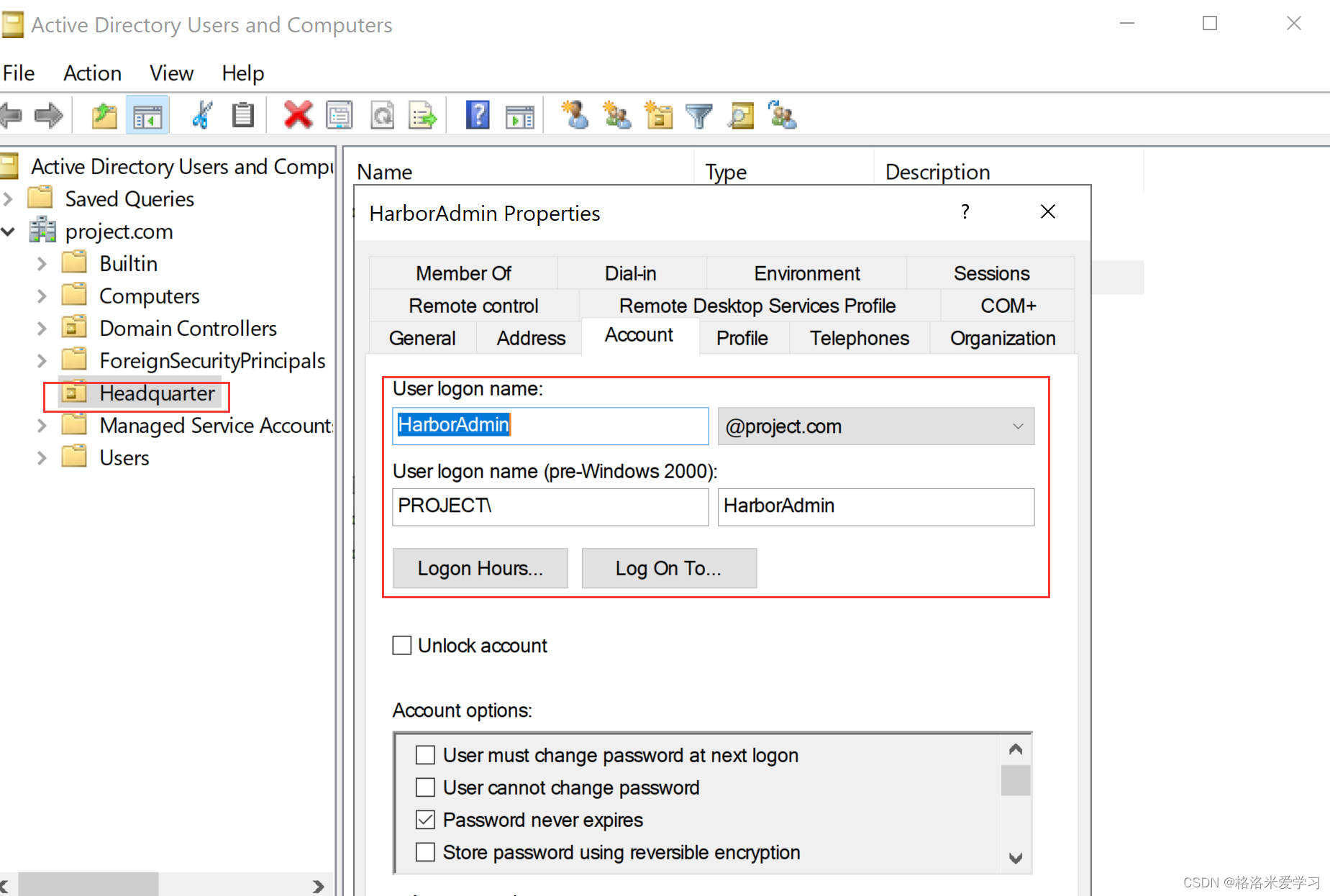1330x896 pixels.
Task: Close the HarborAdmin Properties dialog
Action: pyautogui.click(x=1048, y=211)
